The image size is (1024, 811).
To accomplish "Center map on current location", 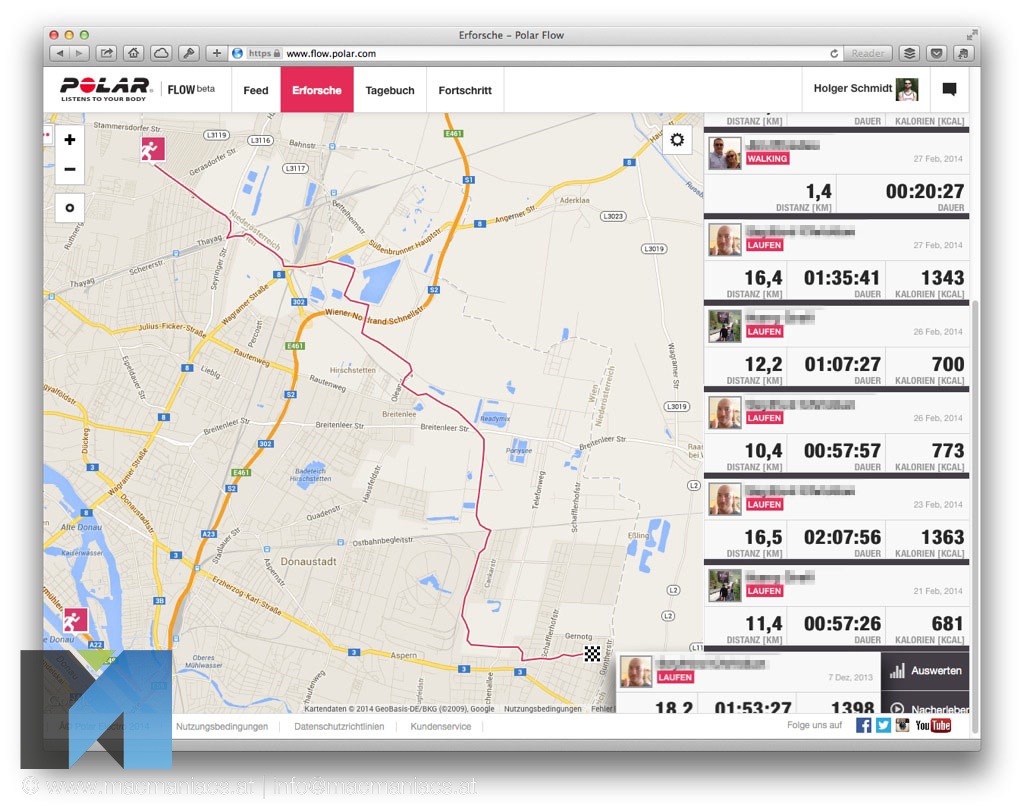I will click(69, 208).
